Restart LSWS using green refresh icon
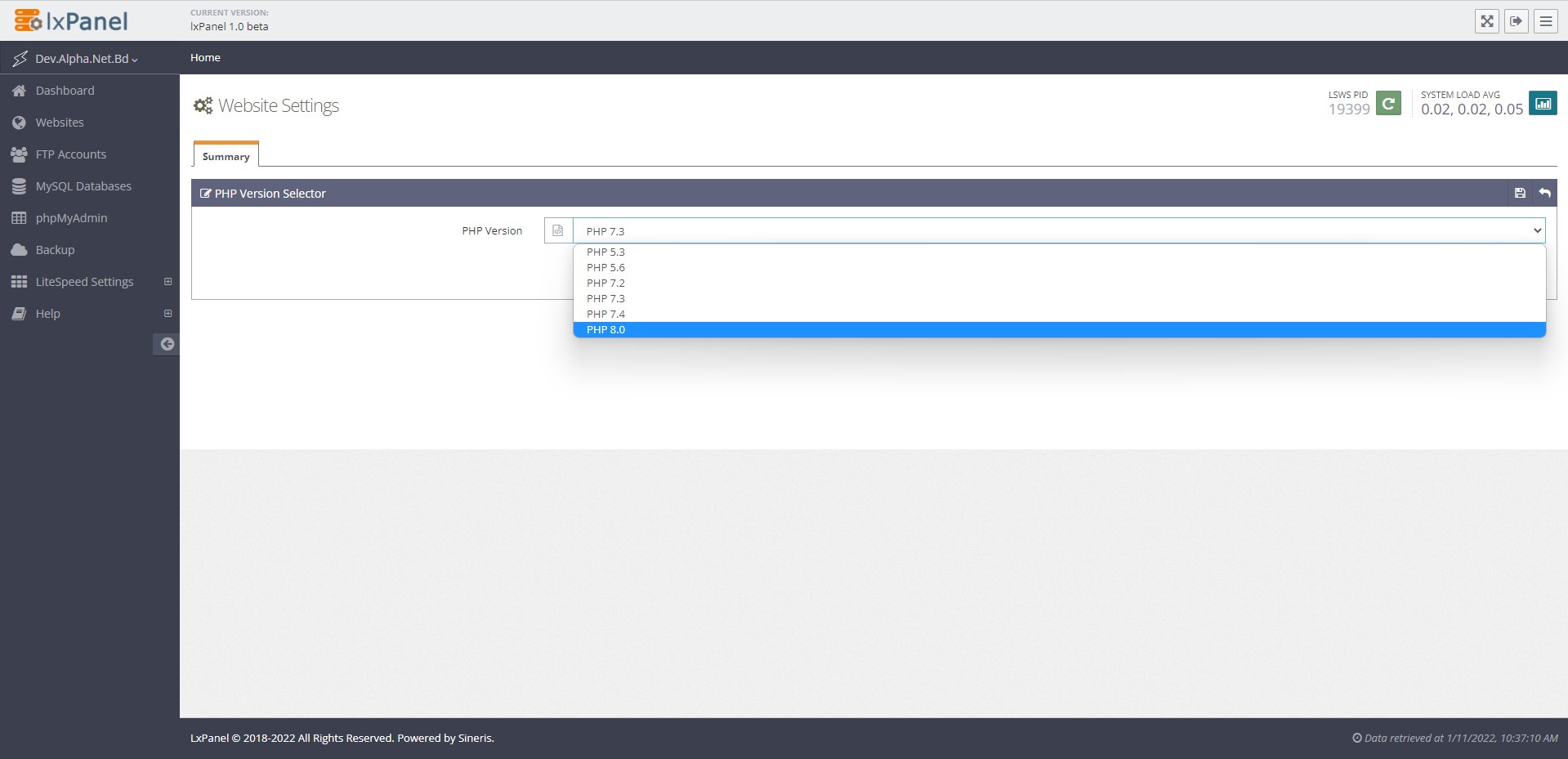The image size is (1568, 759). (x=1388, y=103)
